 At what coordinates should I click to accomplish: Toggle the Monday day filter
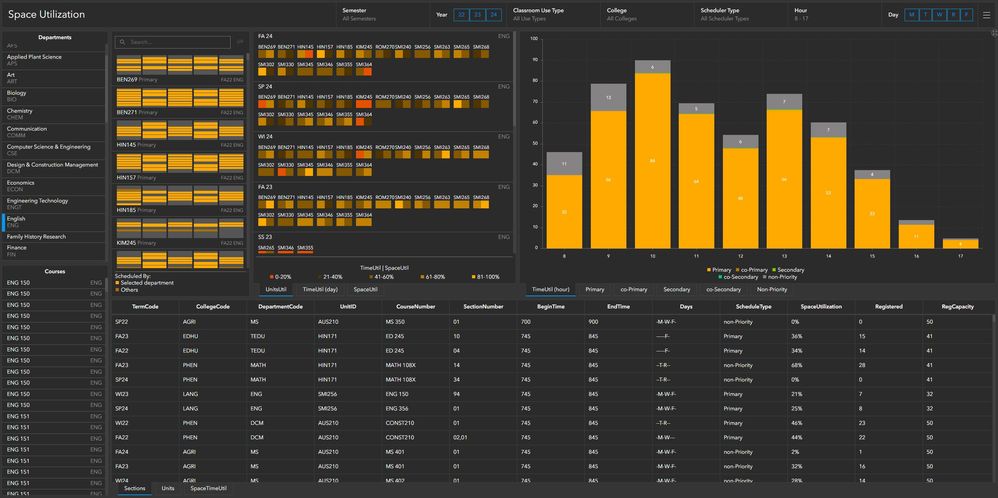coord(911,15)
